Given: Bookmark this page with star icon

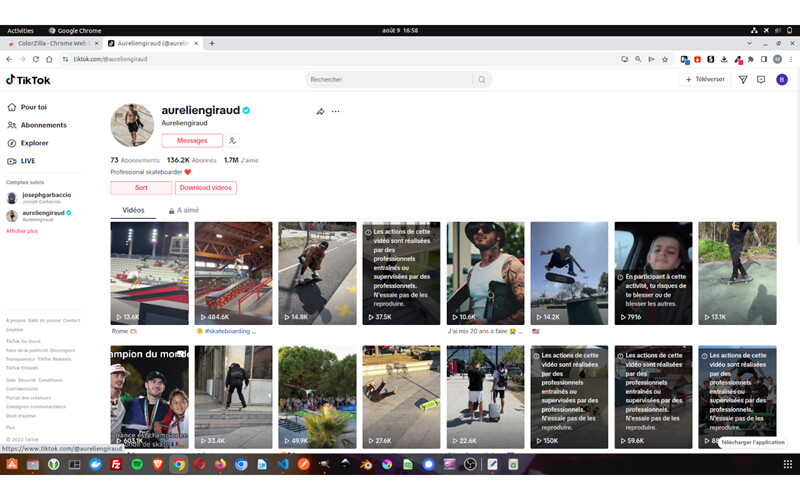Looking at the screenshot, I should tap(665, 59).
